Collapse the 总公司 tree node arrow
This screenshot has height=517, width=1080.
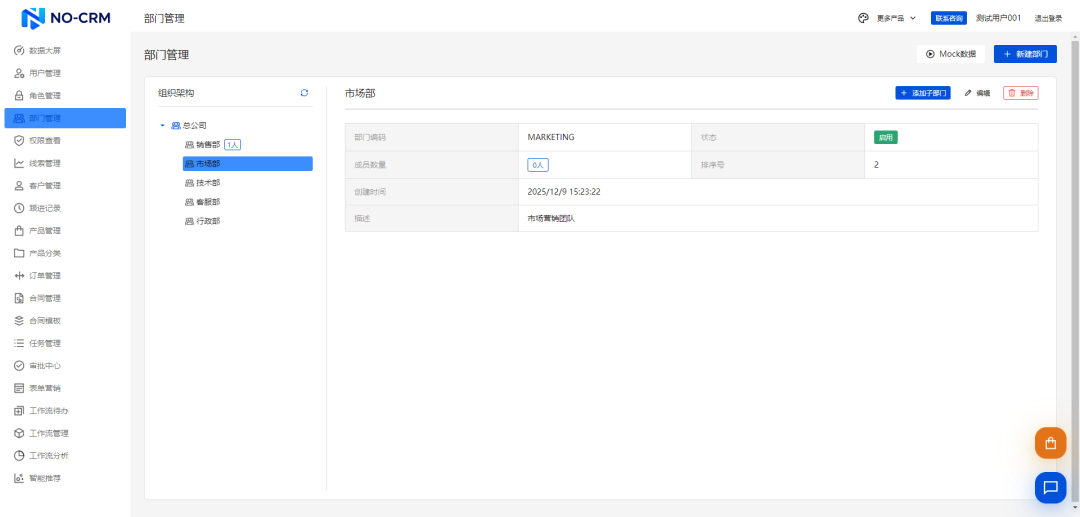click(163, 125)
